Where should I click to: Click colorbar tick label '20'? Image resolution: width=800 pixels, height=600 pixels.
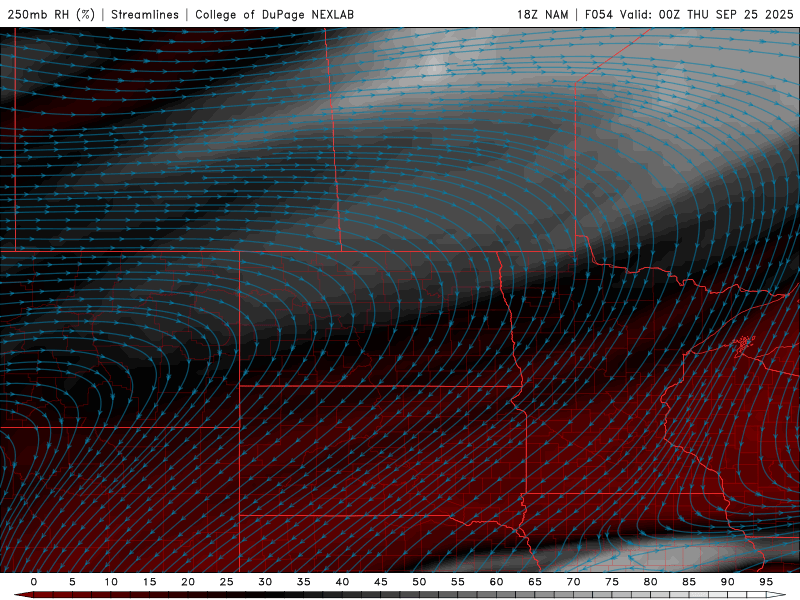[188, 582]
